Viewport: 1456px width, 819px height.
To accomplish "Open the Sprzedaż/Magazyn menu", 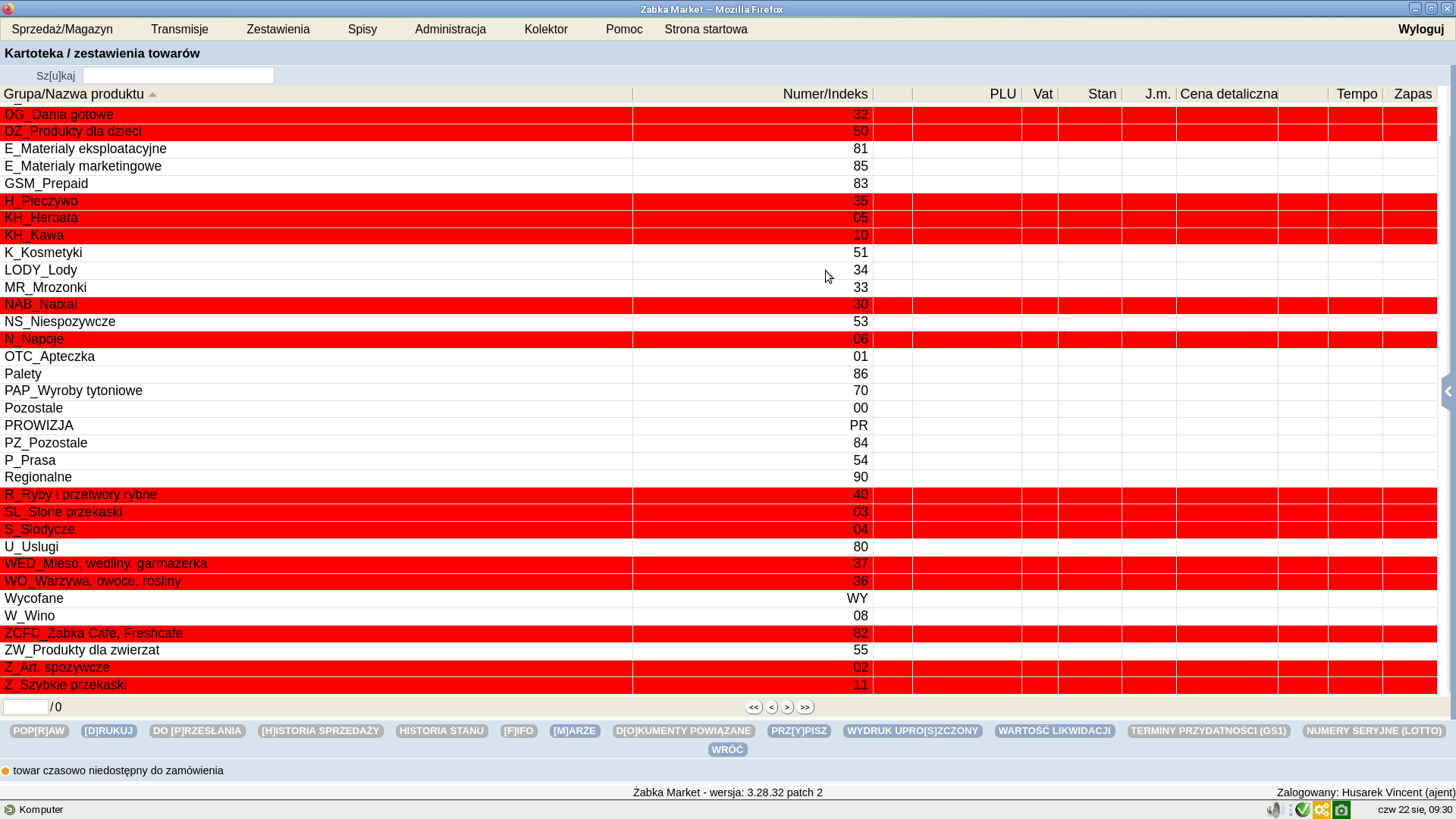I will [62, 30].
